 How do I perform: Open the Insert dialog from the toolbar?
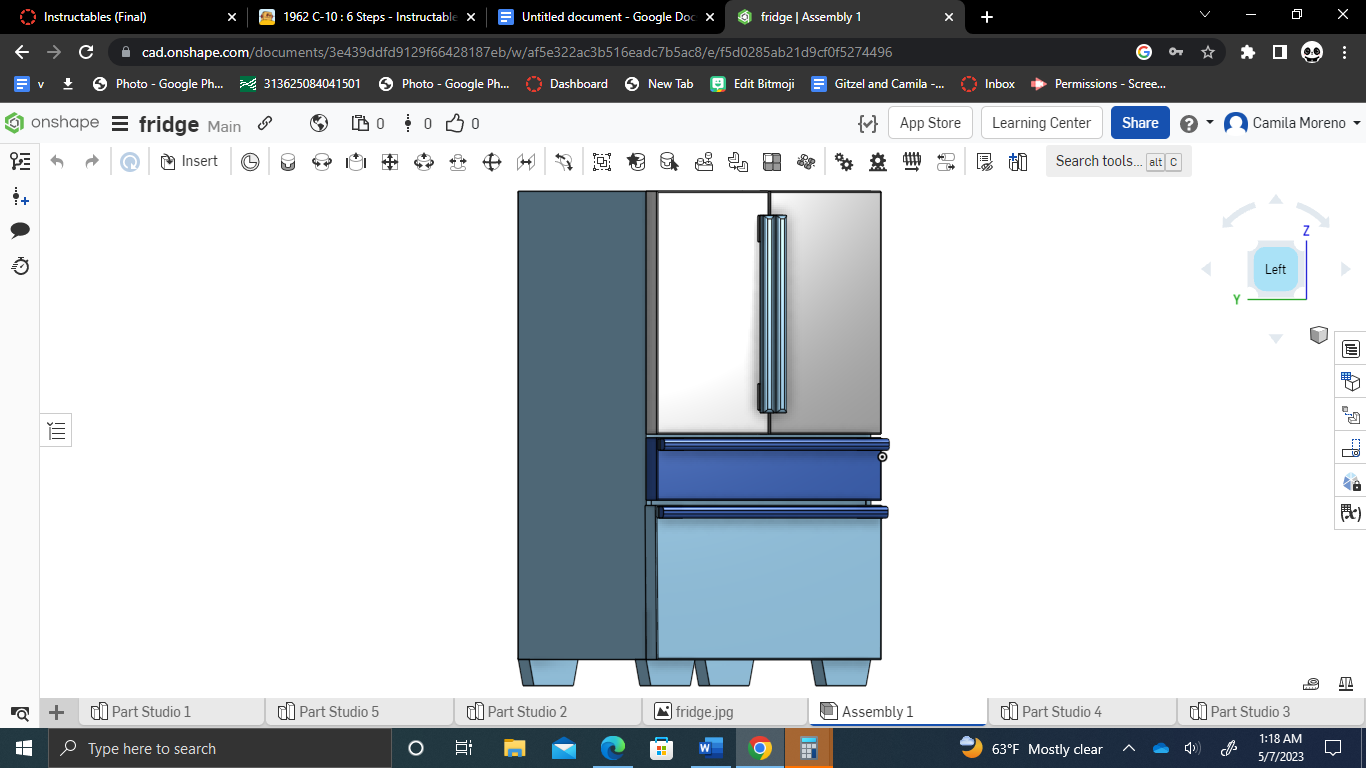click(x=190, y=160)
